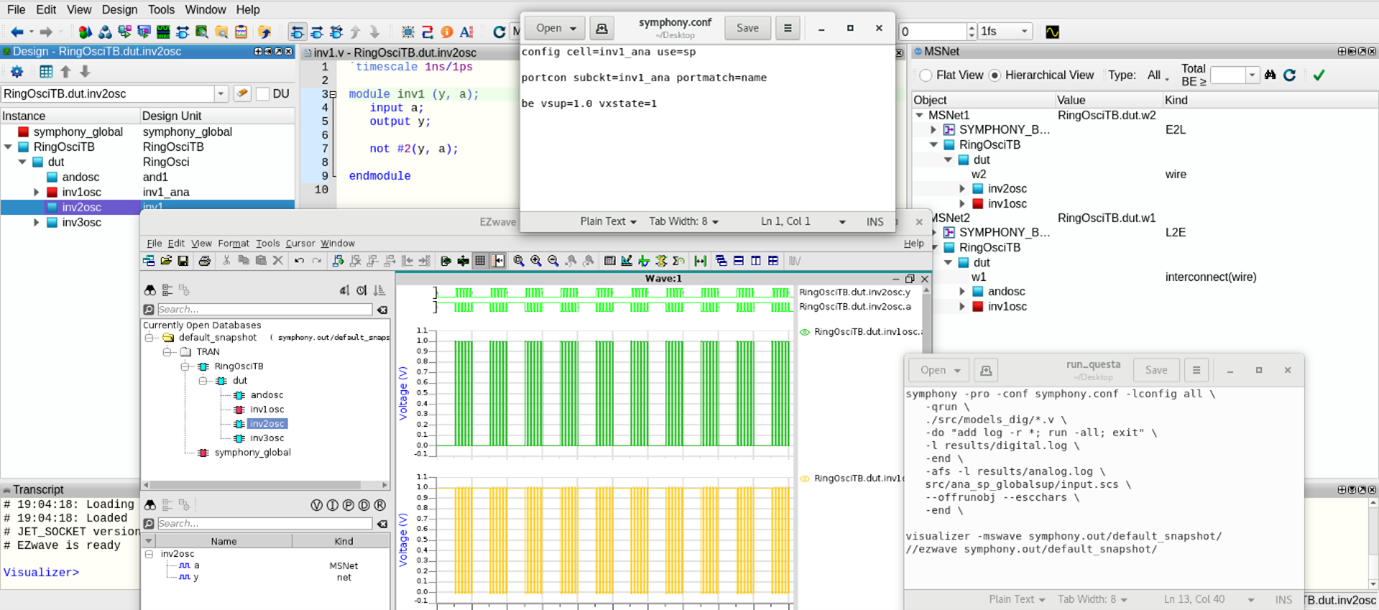Click the print icon in the EZwave toolbar
1379x610 pixels.
203,260
